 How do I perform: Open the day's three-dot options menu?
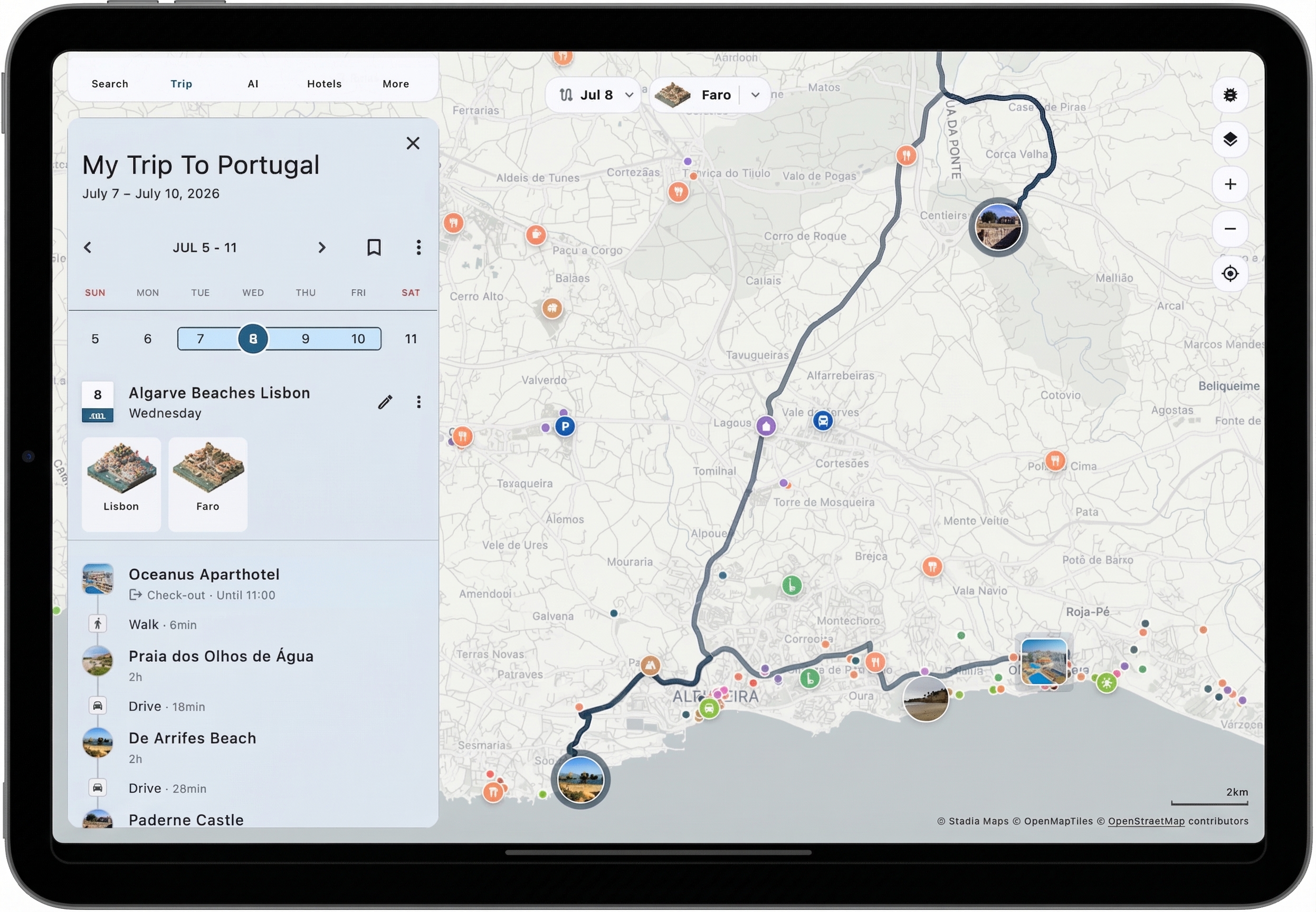click(419, 401)
